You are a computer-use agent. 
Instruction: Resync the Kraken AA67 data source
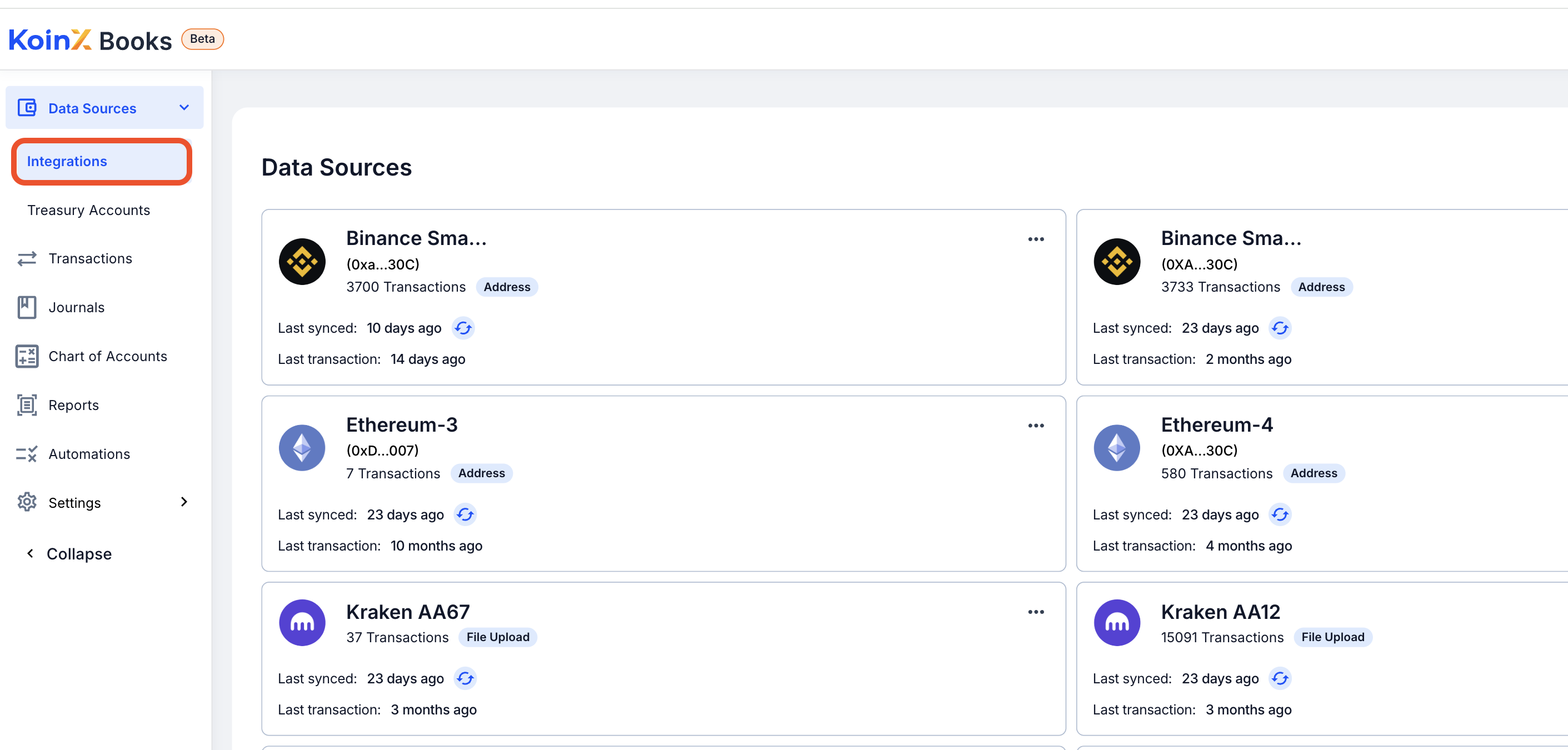pos(465,678)
